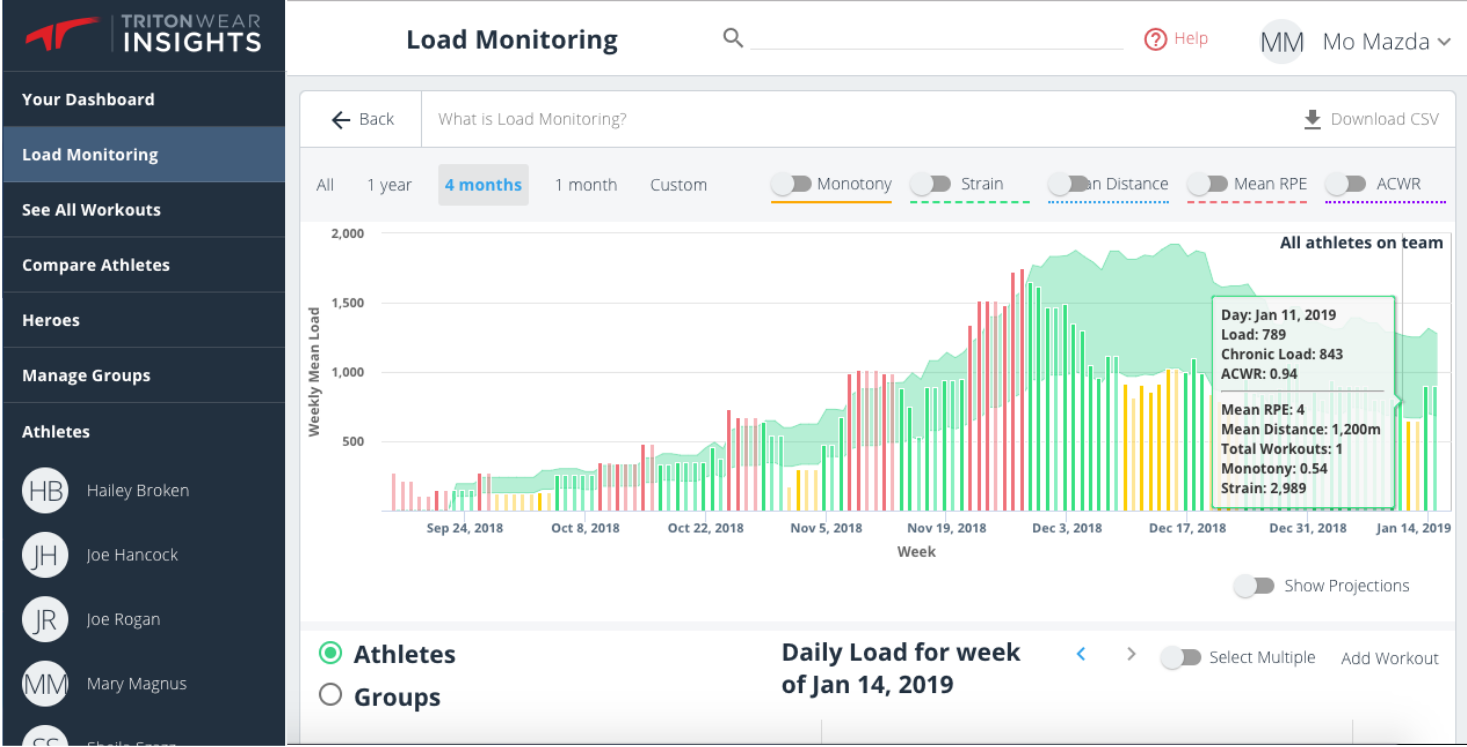This screenshot has width=1467, height=747.
Task: Go to previous week with left chevron
Action: click(x=1081, y=654)
